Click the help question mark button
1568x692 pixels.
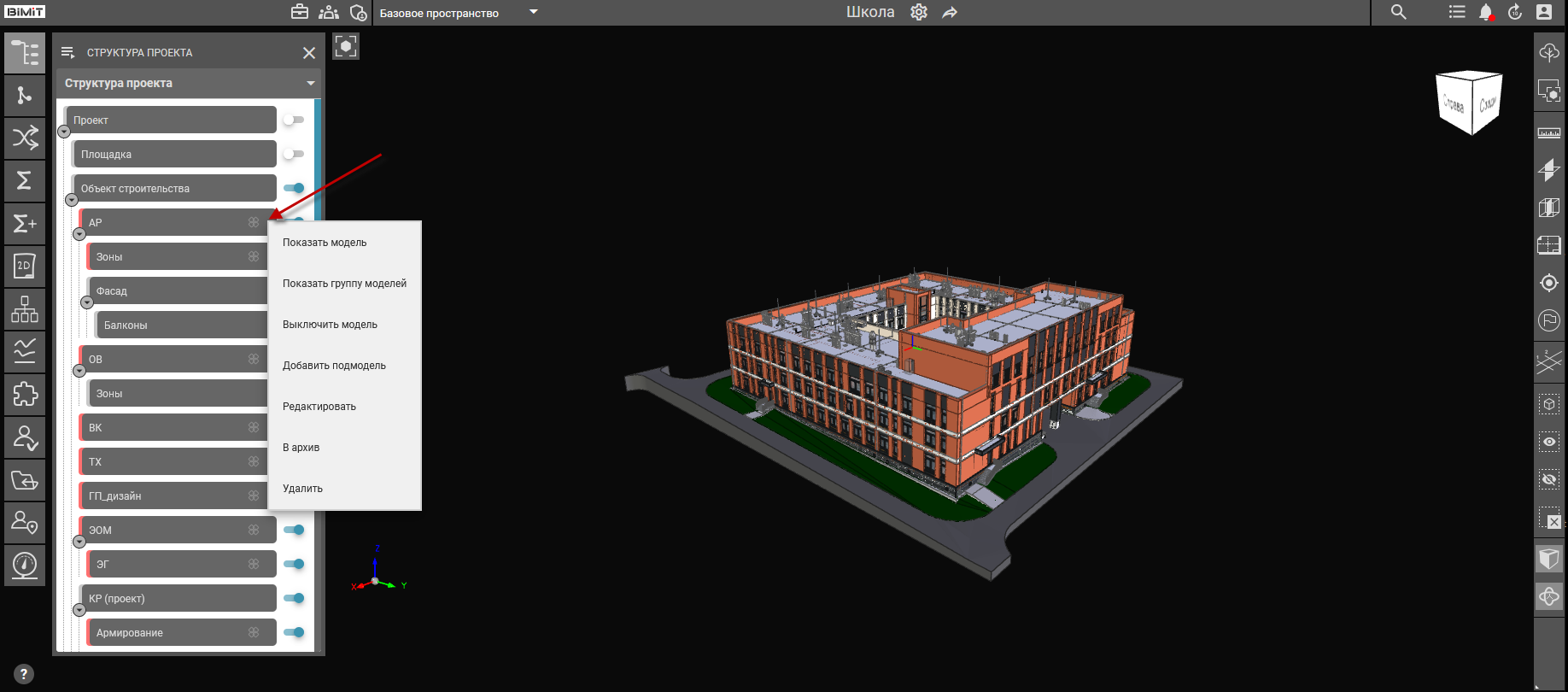(24, 674)
